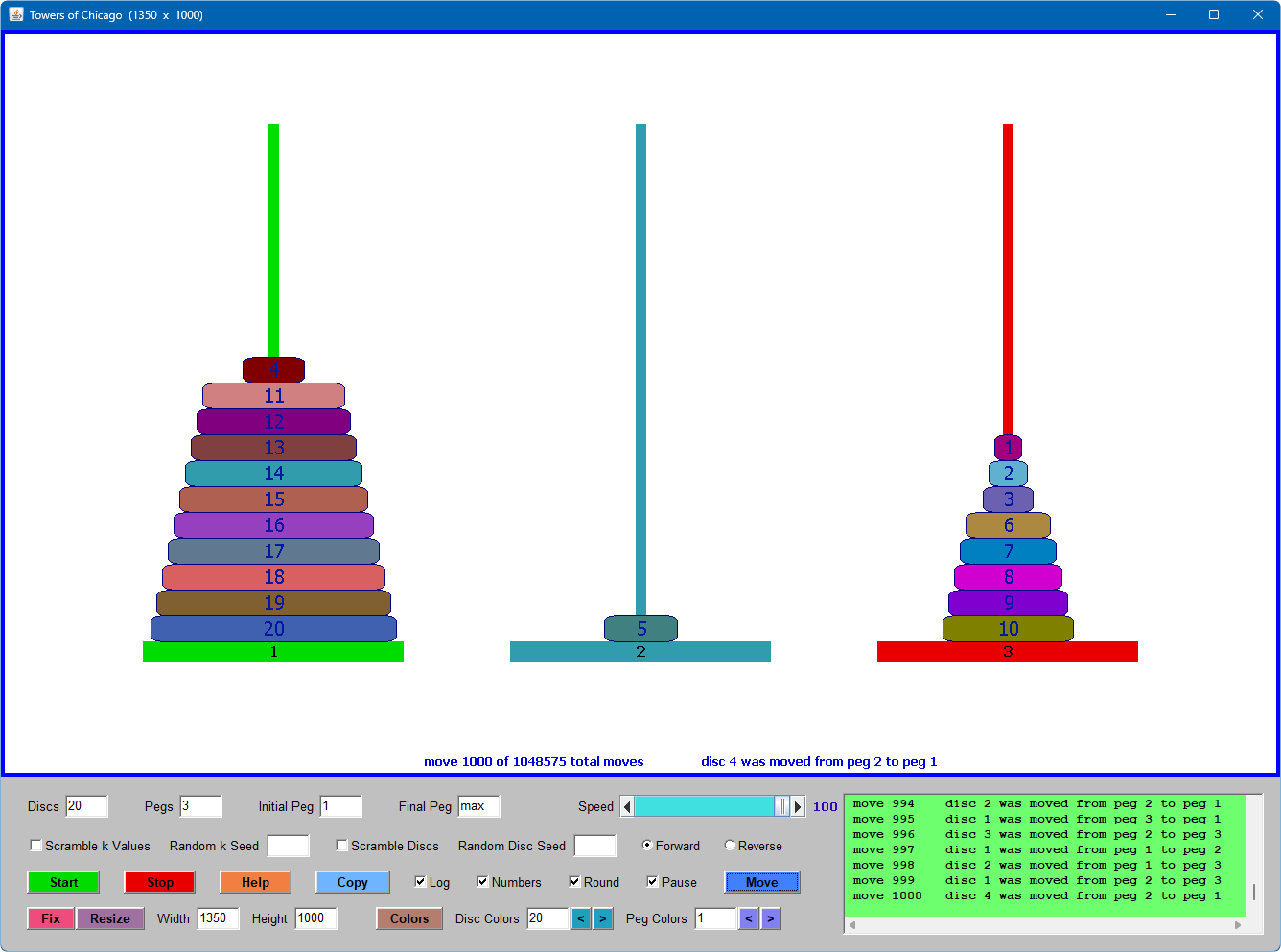Click the Random Disc Seed field

click(594, 846)
